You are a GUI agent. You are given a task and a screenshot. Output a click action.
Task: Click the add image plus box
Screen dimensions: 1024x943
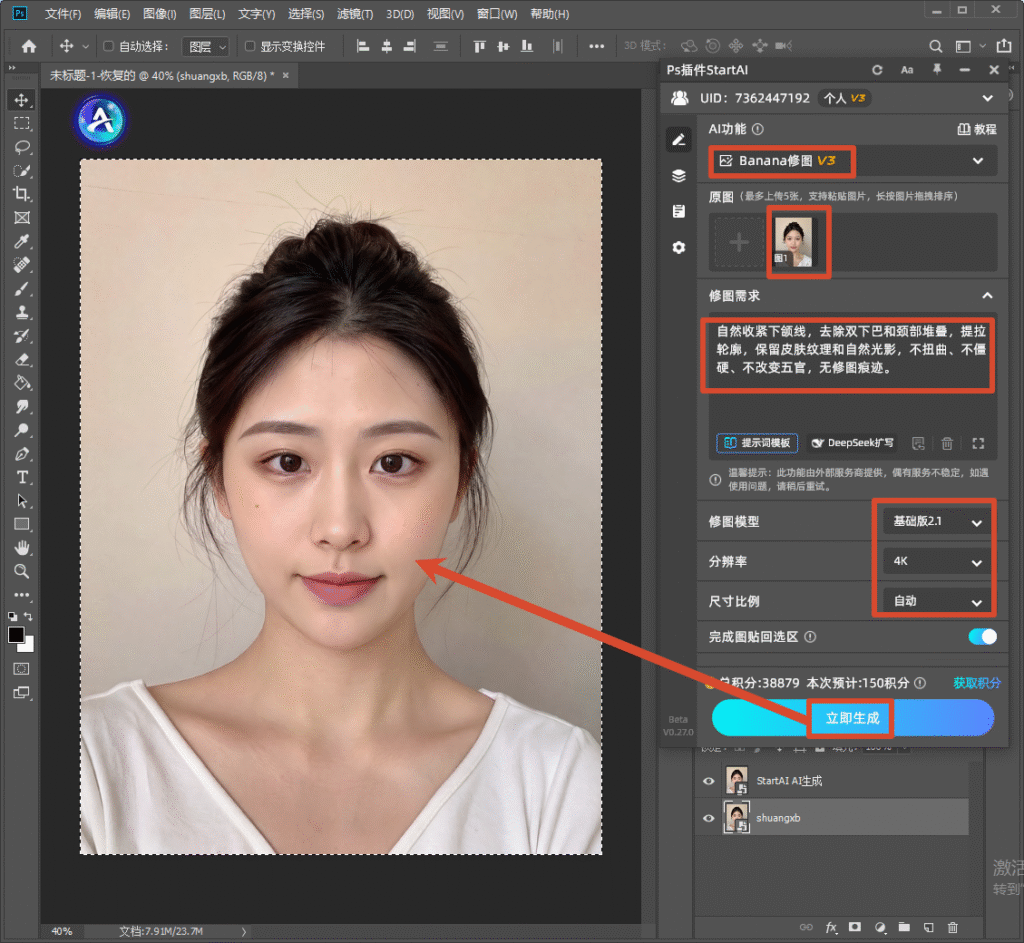[x=739, y=242]
